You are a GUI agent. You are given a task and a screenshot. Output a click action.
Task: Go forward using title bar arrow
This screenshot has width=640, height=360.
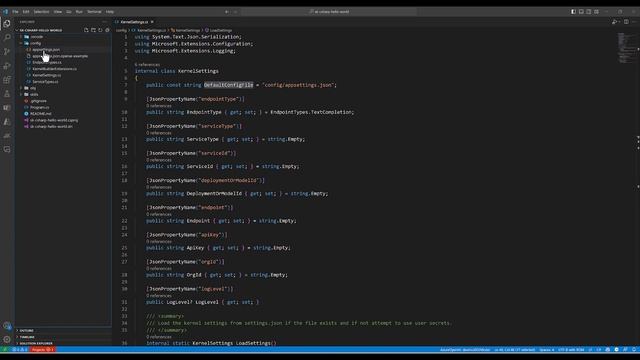[x=236, y=12]
